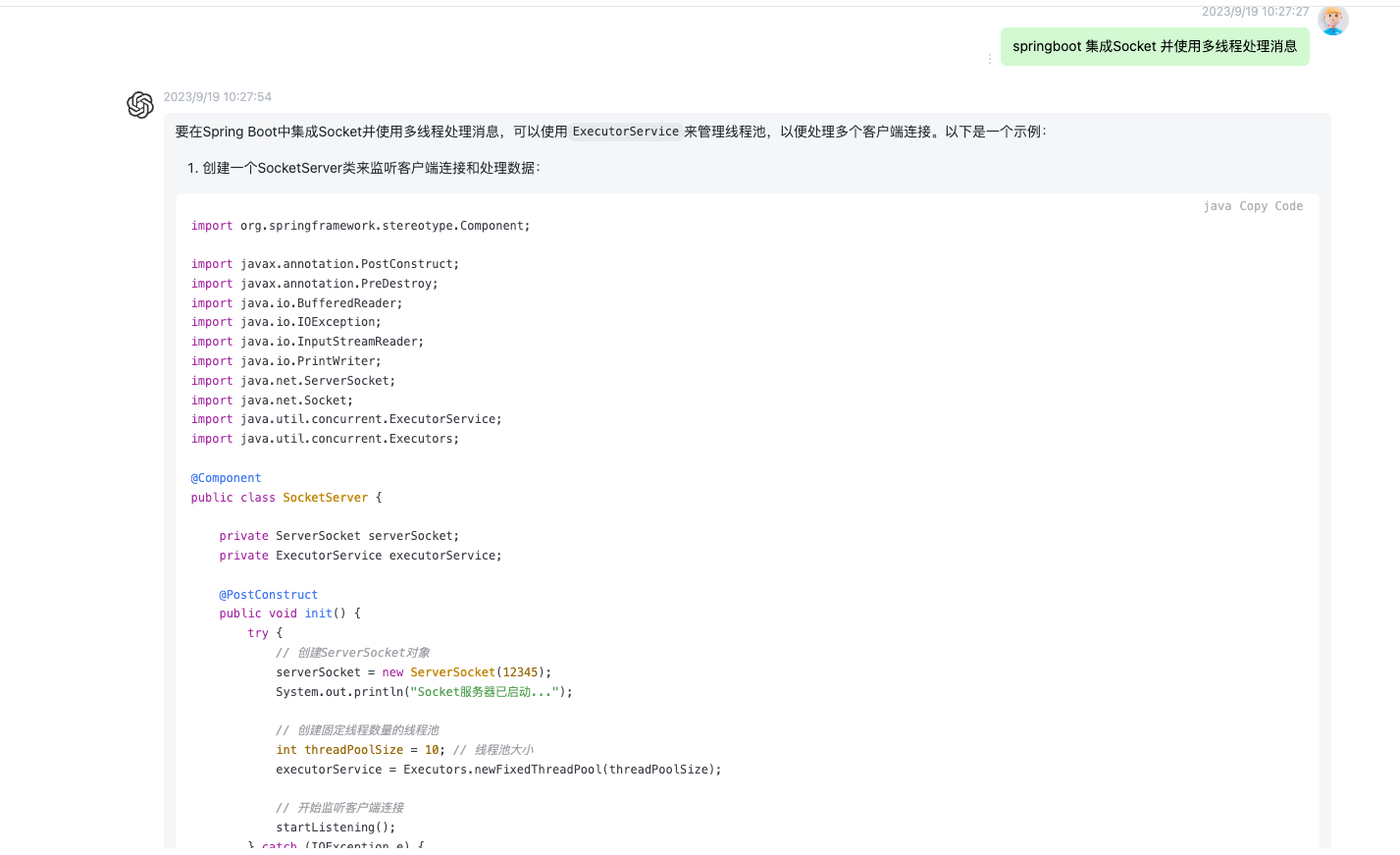
Task: Click the import javax.annotation.PostConstruct line
Action: [x=325, y=264]
